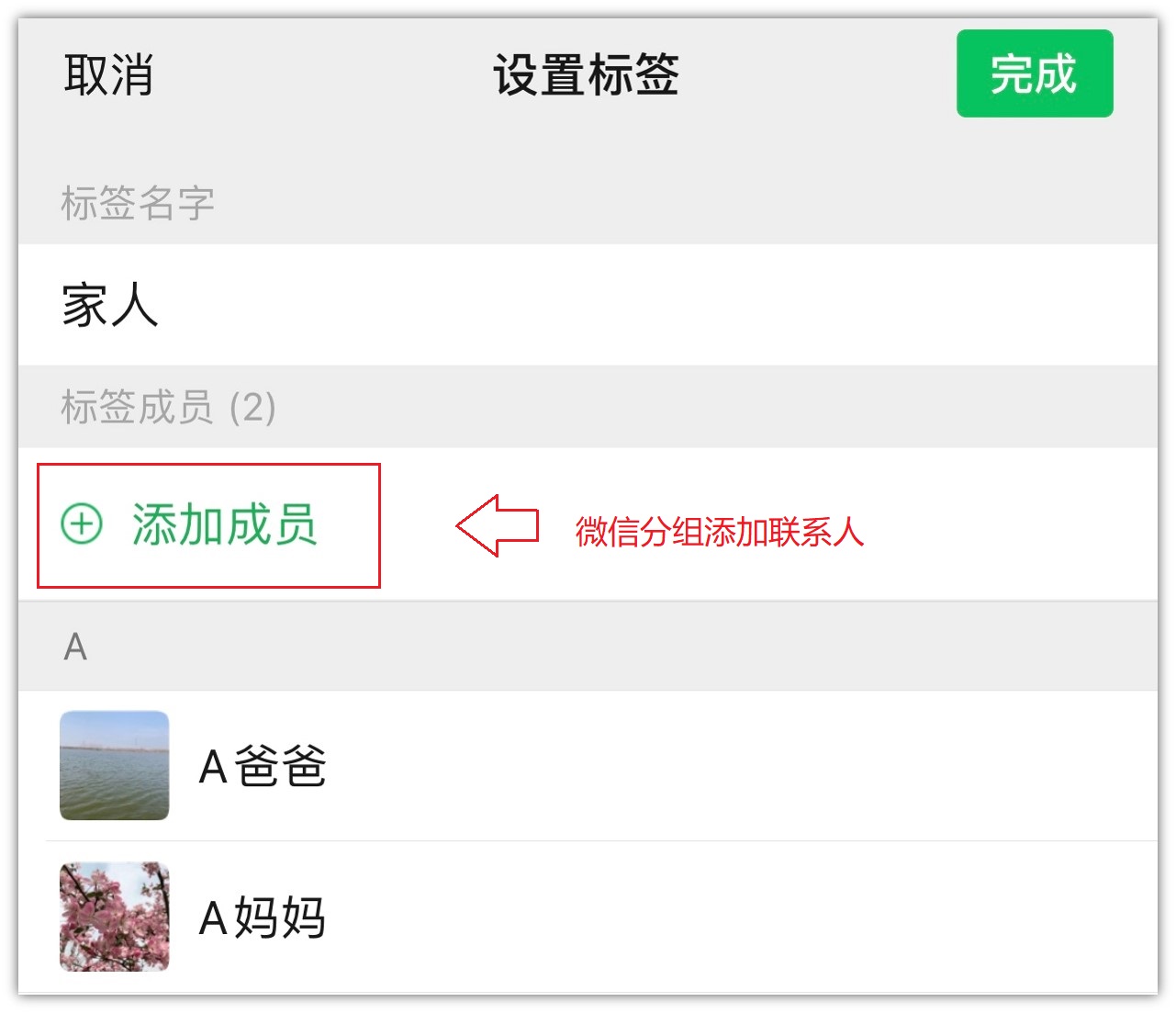Click the red annotation text 微信分组添加联系人

719,533
